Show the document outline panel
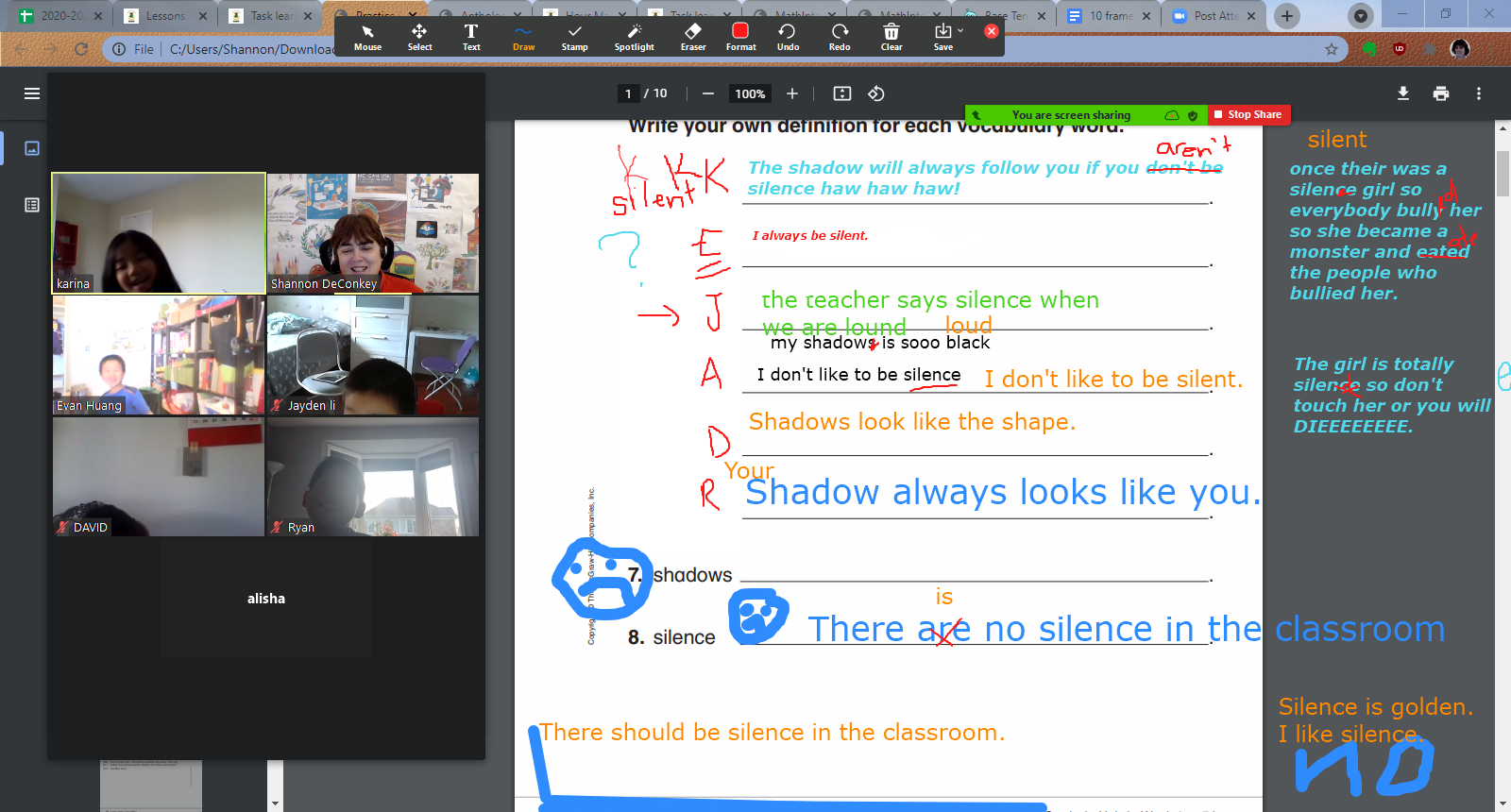This screenshot has height=812, width=1511. 32,205
